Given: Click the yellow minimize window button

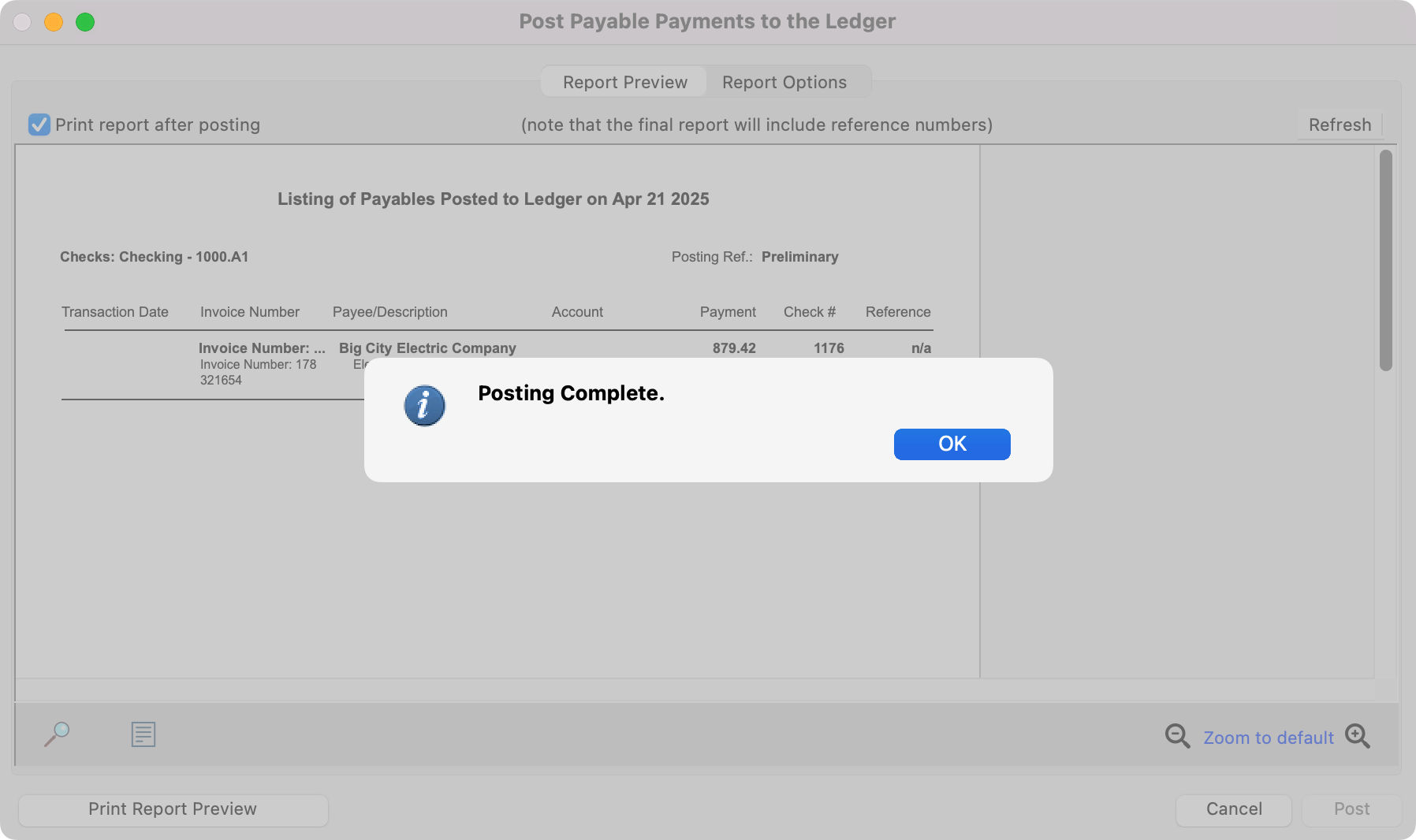Looking at the screenshot, I should click(54, 22).
